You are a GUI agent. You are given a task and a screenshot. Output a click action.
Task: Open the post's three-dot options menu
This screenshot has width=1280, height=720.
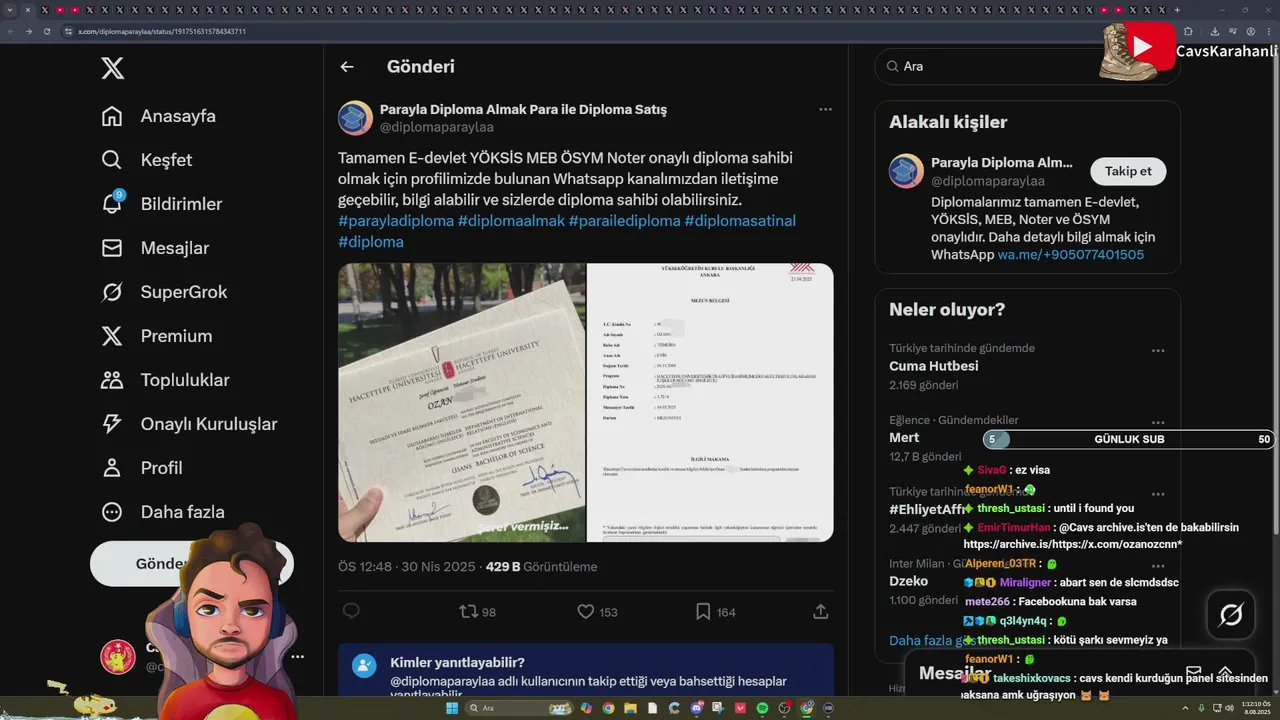[x=825, y=109]
